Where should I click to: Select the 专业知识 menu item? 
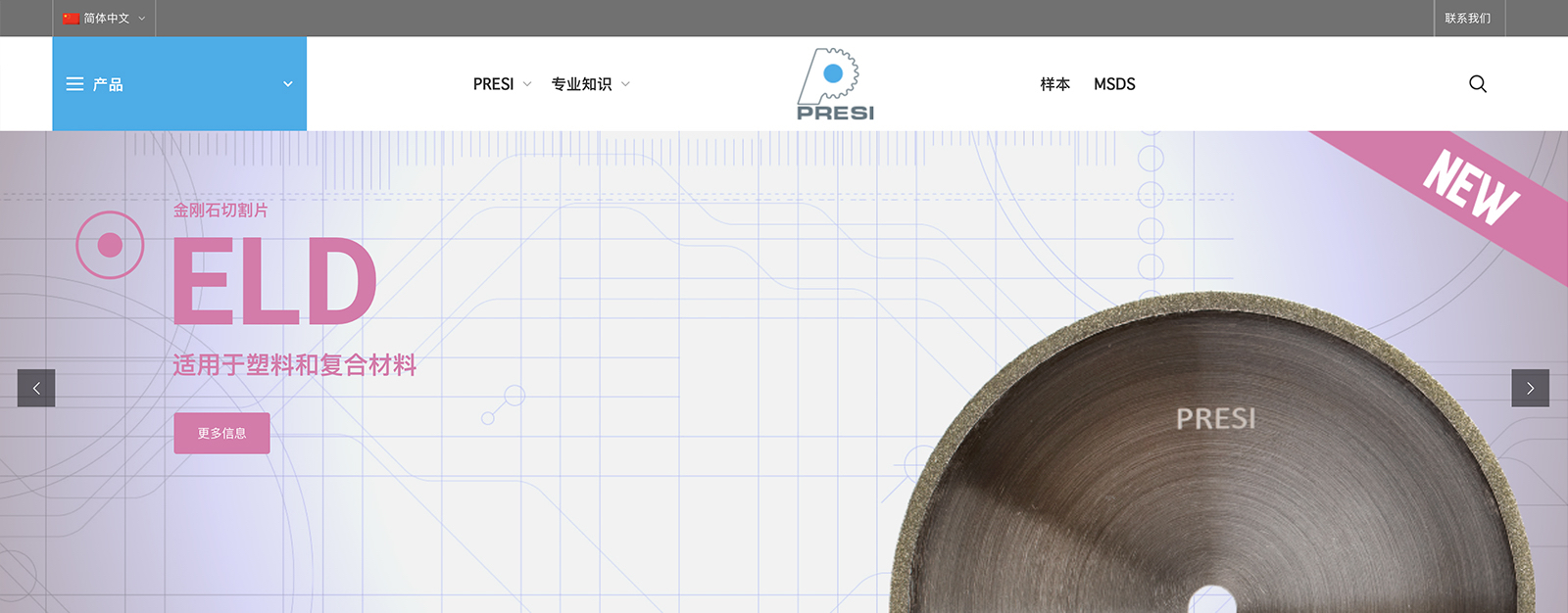pyautogui.click(x=581, y=84)
